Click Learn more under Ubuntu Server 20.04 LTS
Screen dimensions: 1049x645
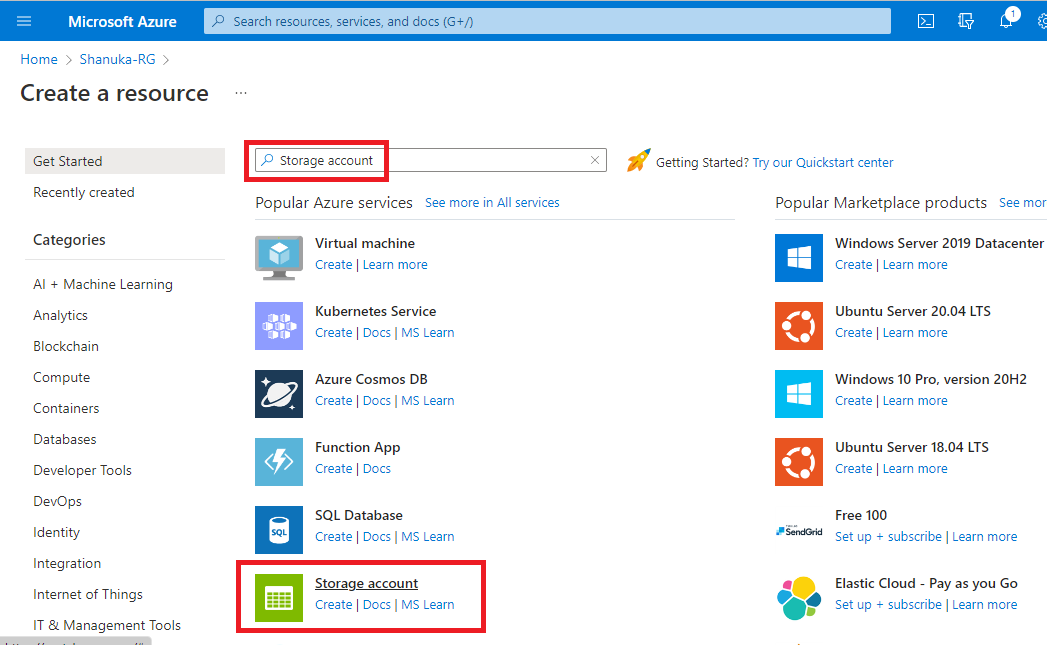pos(915,333)
